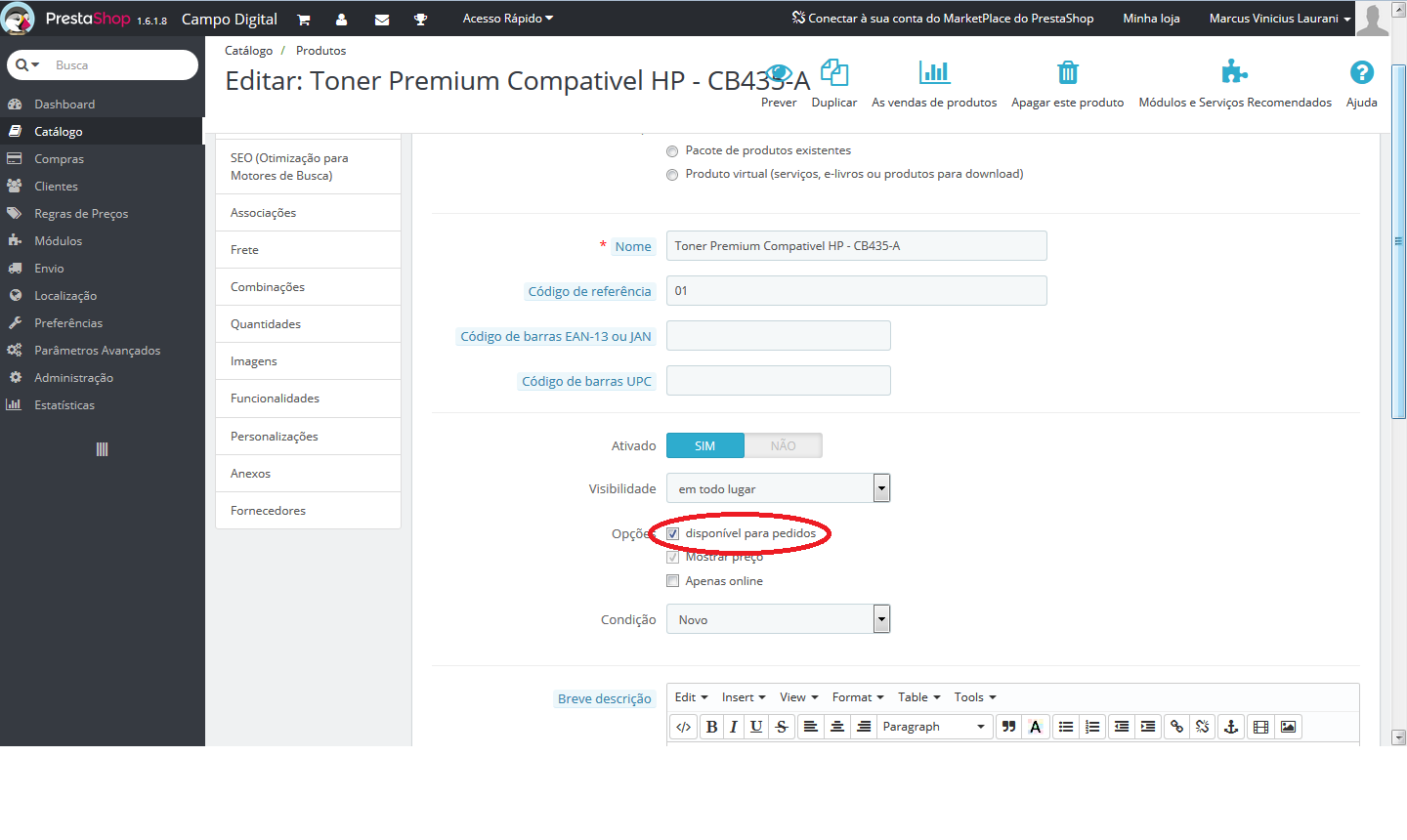Set Ativado to NÃO
The image size is (1407, 840).
[784, 445]
